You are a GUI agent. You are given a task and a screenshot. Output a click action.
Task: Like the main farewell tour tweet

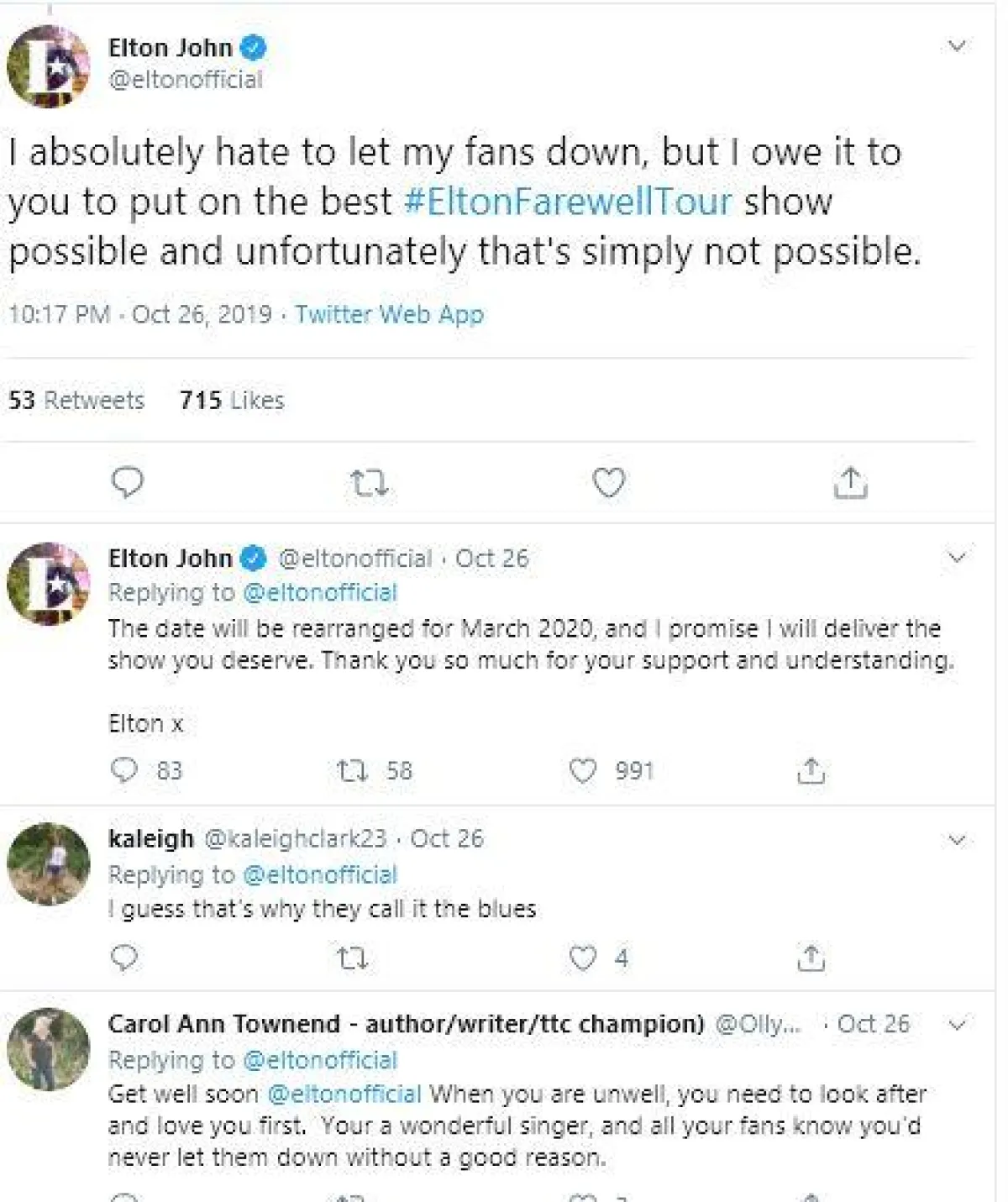click(x=609, y=483)
